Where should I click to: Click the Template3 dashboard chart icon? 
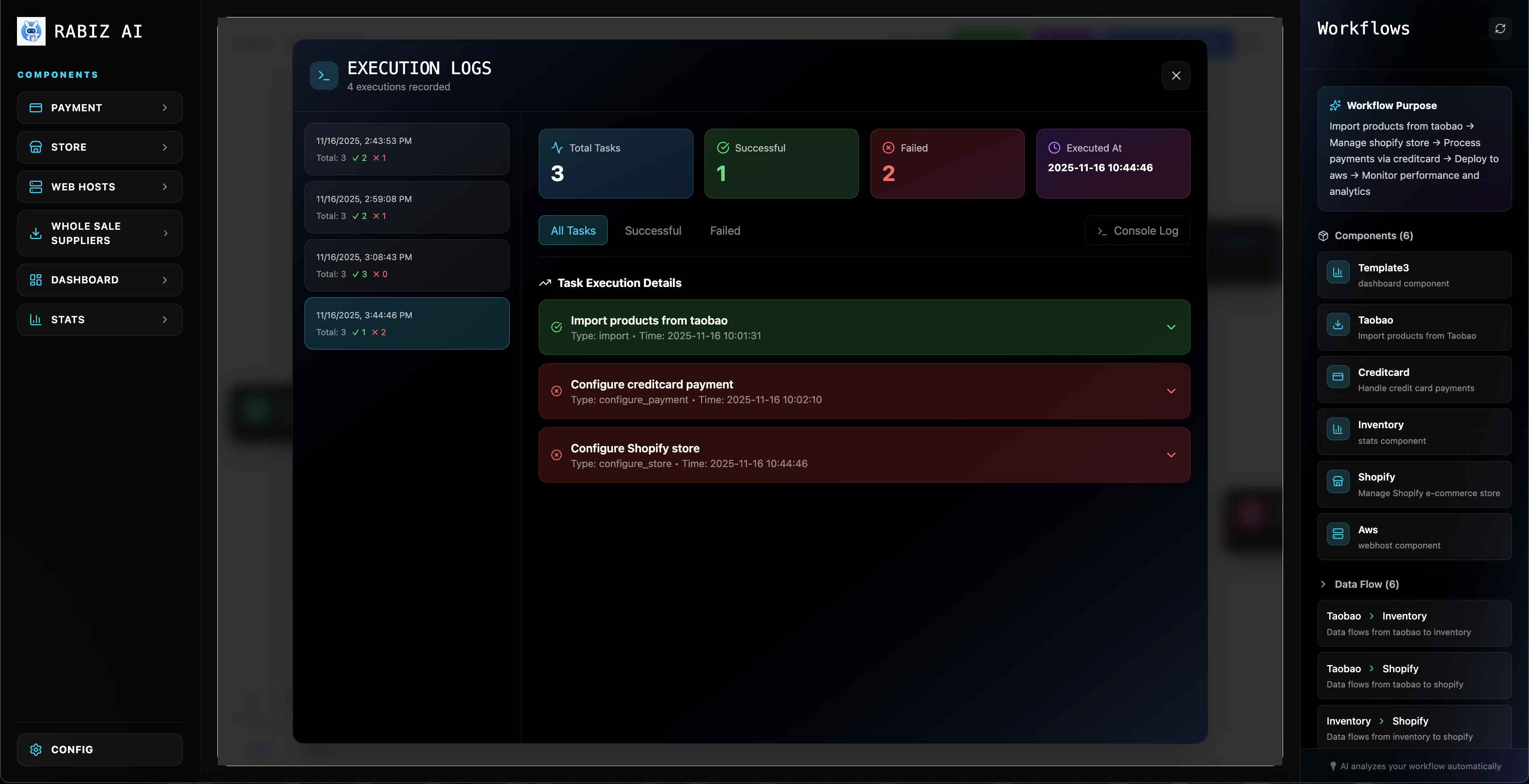coord(1338,272)
